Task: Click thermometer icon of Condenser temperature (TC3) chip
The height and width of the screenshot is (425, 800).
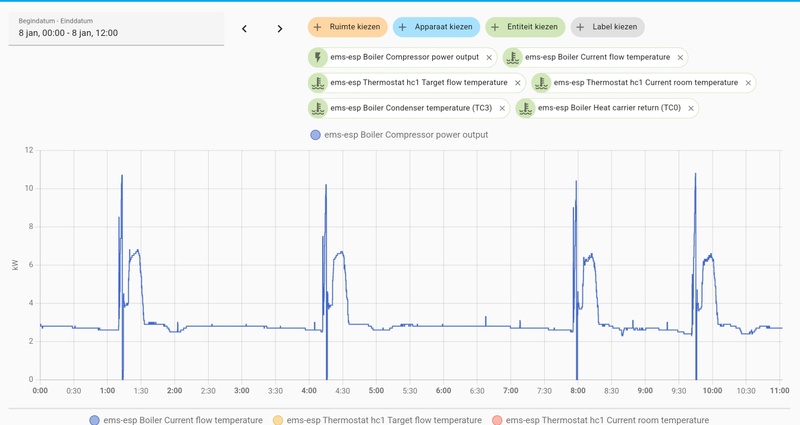Action: [318, 108]
